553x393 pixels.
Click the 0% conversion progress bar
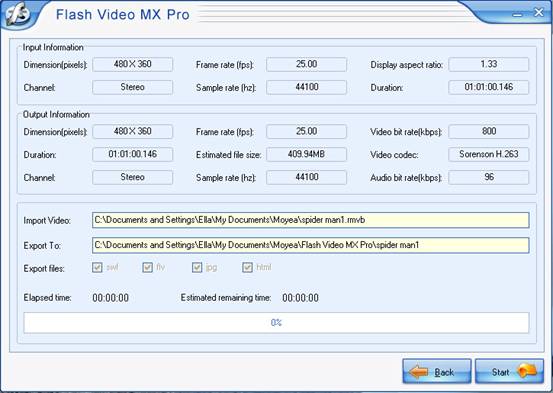pos(276,322)
